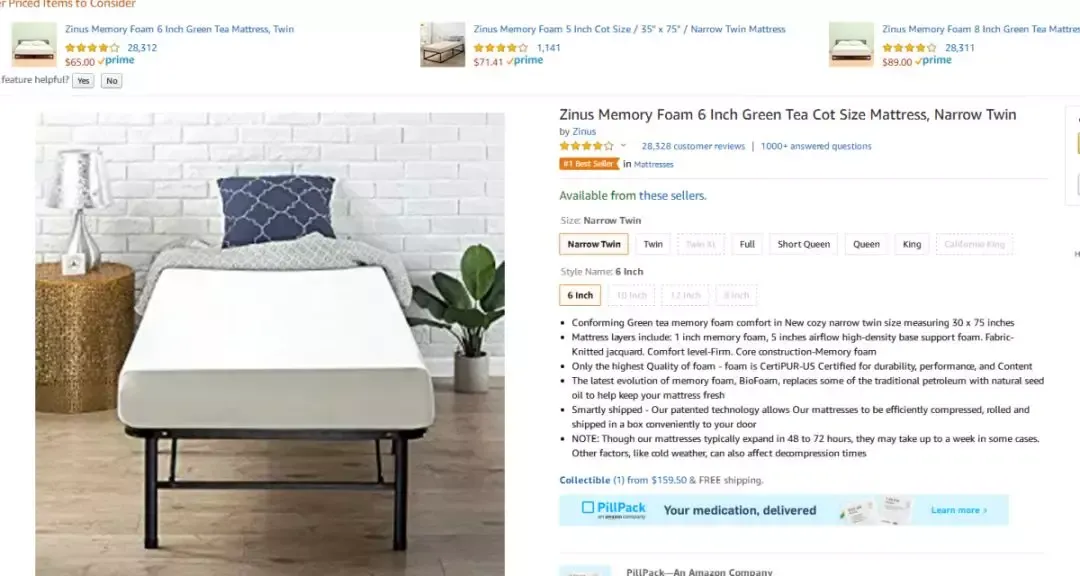Click the stars of the 5 Inch Cot item

[501, 48]
